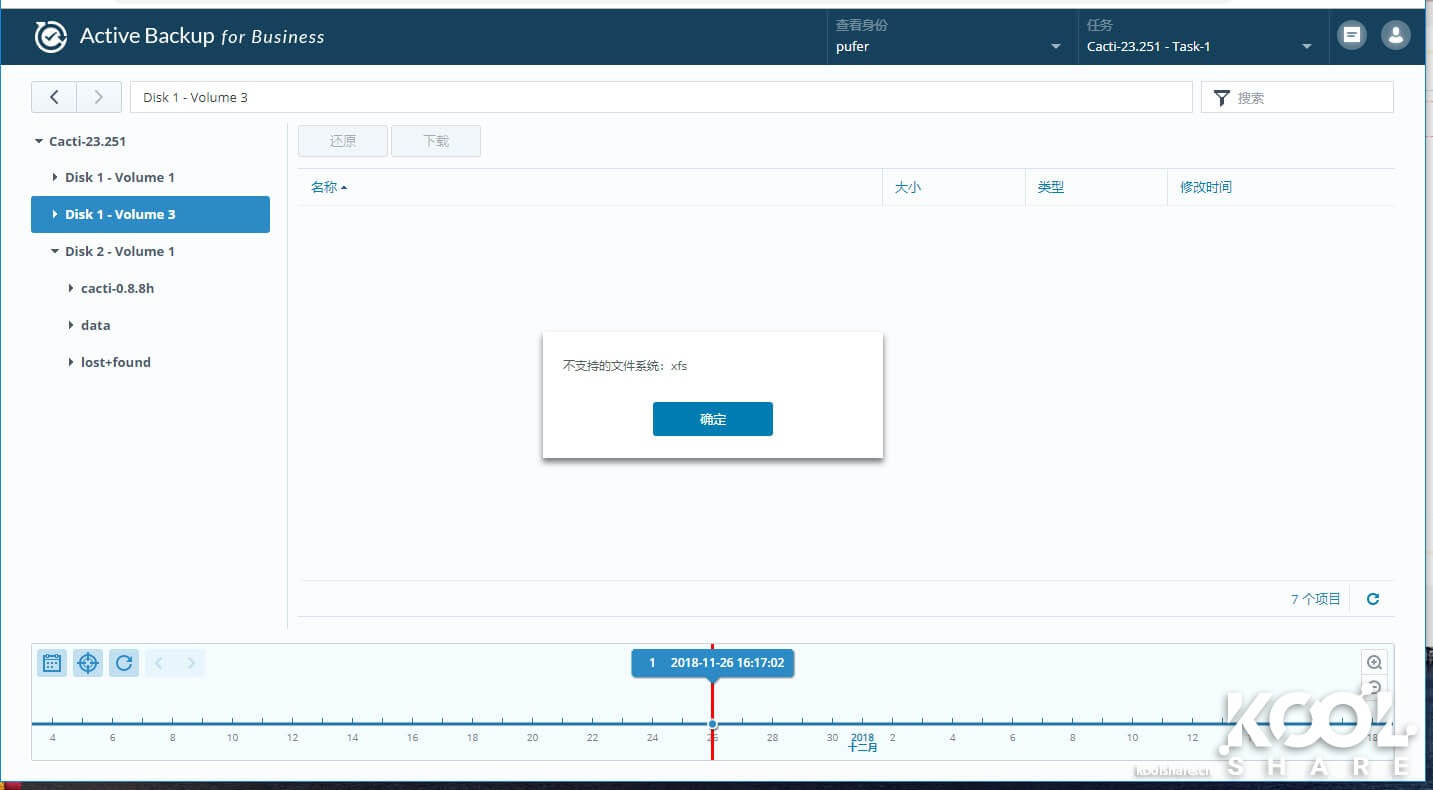Sort by the 名称 column header
The width and height of the screenshot is (1433, 790).
click(325, 187)
